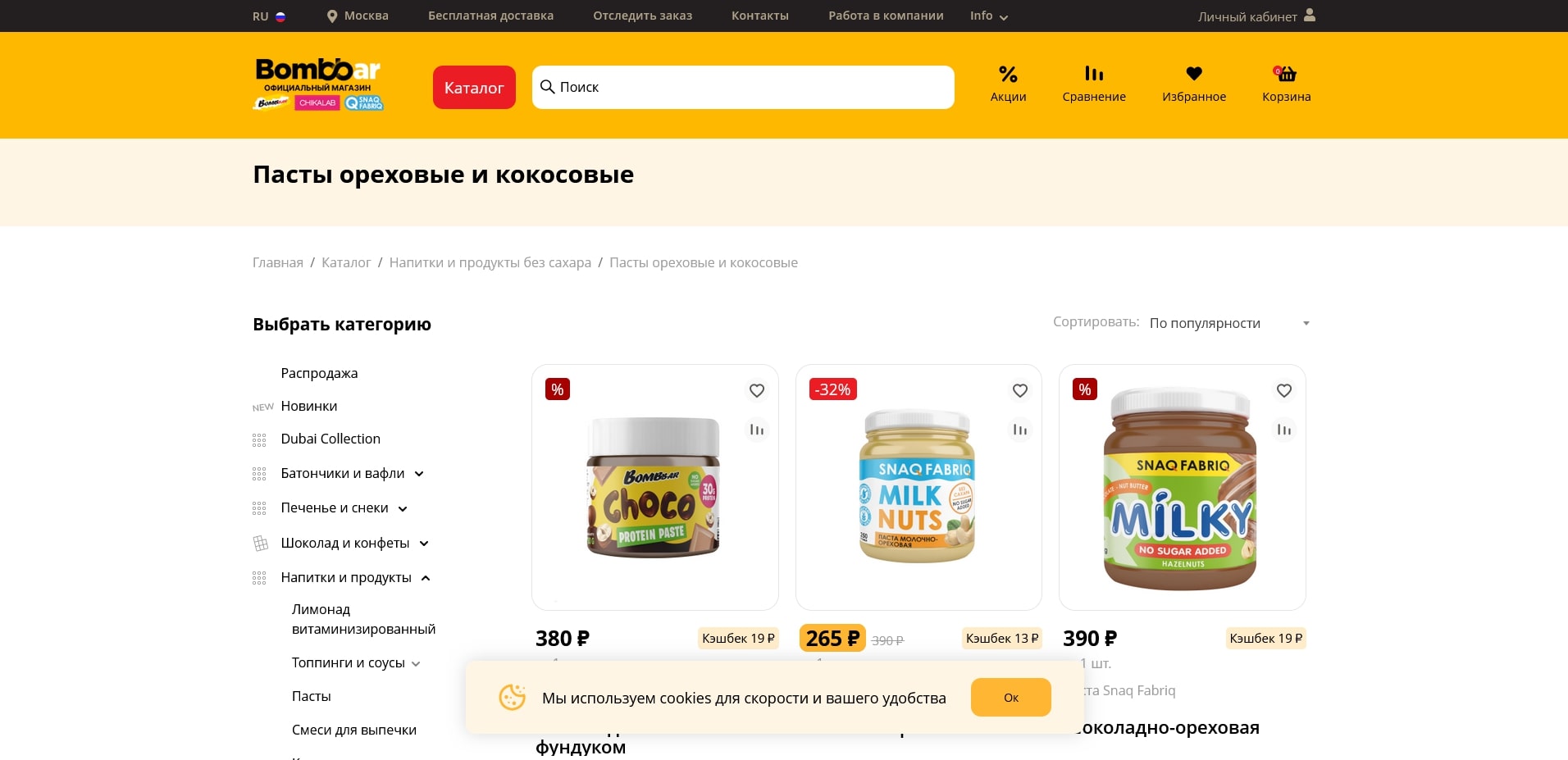Click the Поиск search field
Viewport: 1568px width, 760px height.
pos(743,87)
